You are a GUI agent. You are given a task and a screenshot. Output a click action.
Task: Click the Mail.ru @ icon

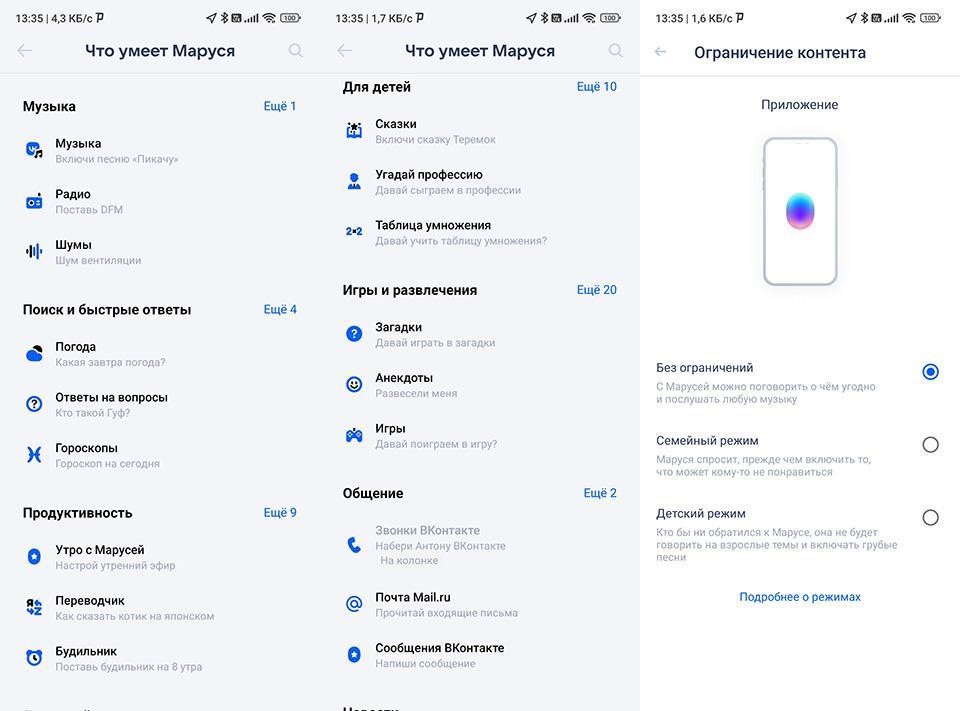click(x=354, y=604)
